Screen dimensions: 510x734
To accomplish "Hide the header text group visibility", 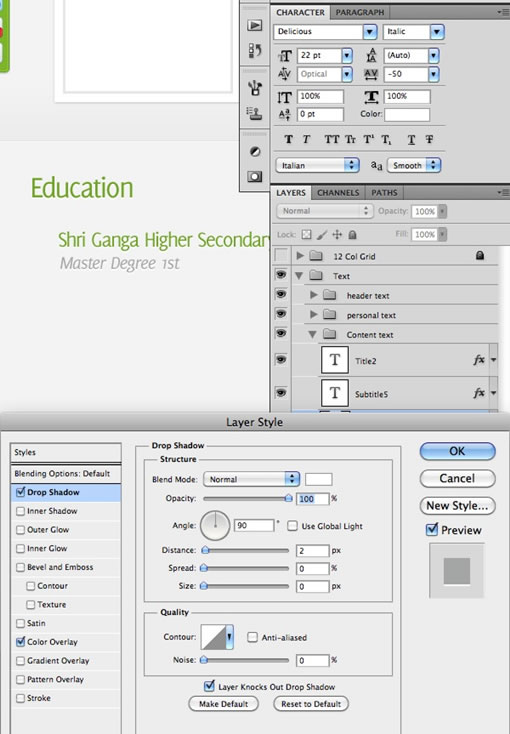I will pos(281,294).
